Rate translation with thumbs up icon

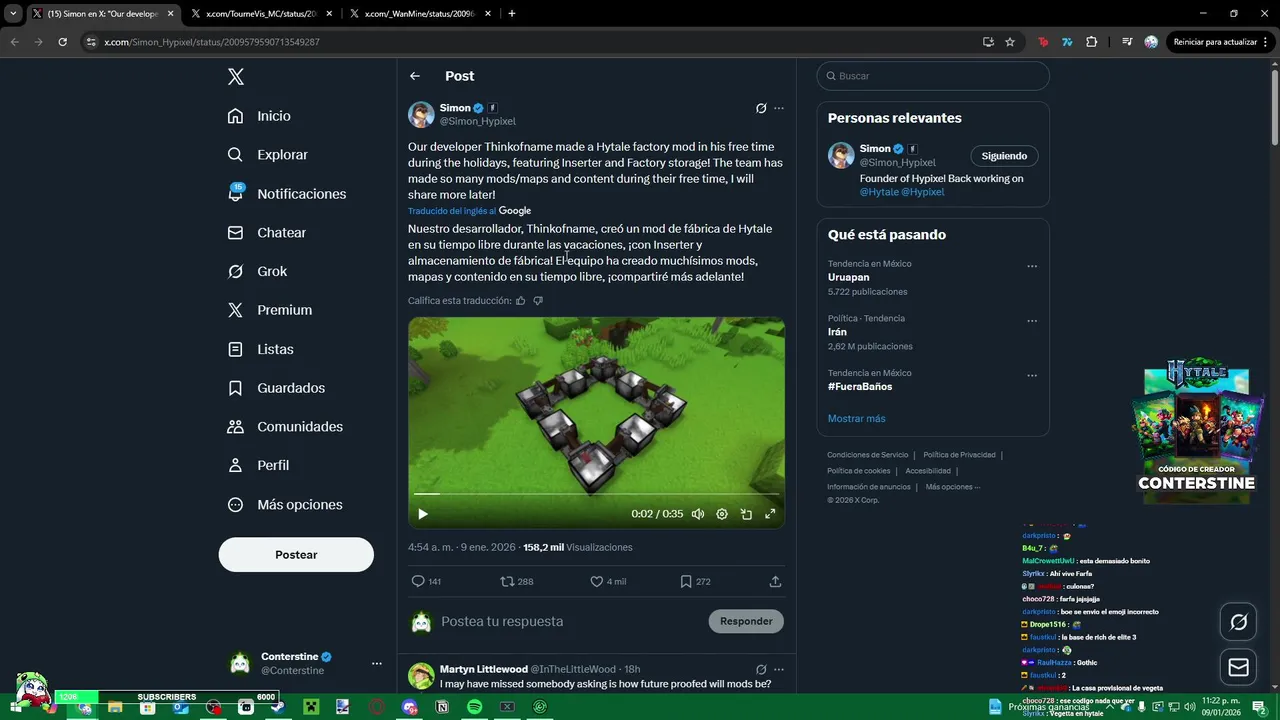coord(521,301)
